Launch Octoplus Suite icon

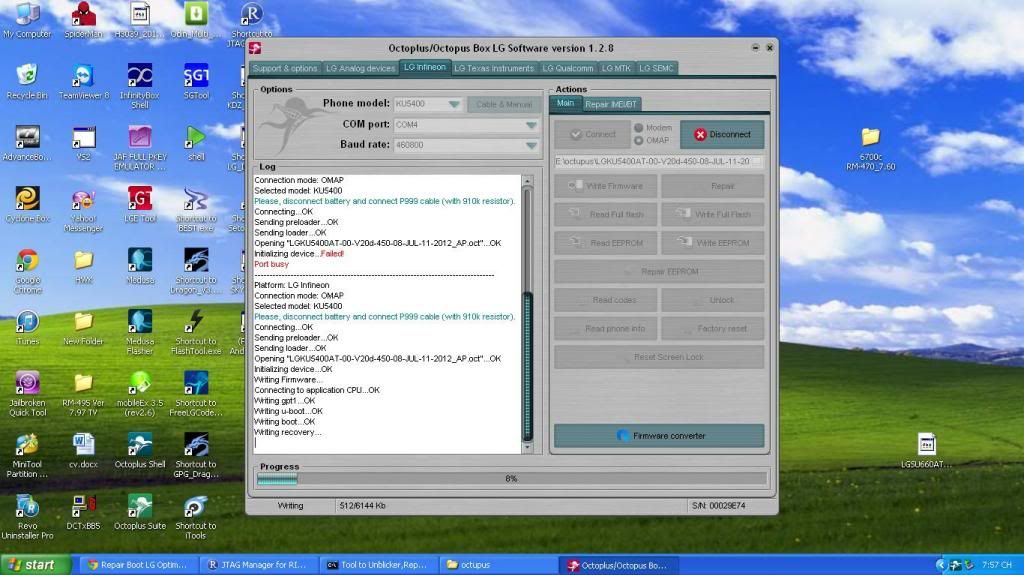pyautogui.click(x=140, y=511)
